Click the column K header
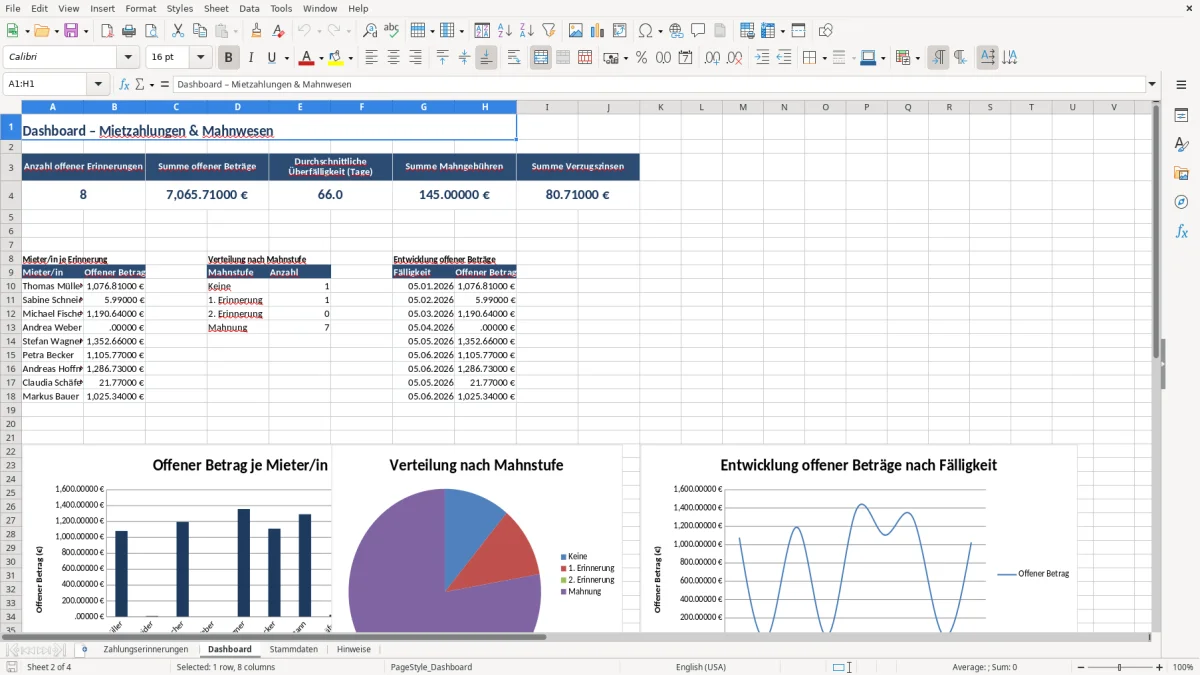Viewport: 1200px width, 675px height. (660, 107)
